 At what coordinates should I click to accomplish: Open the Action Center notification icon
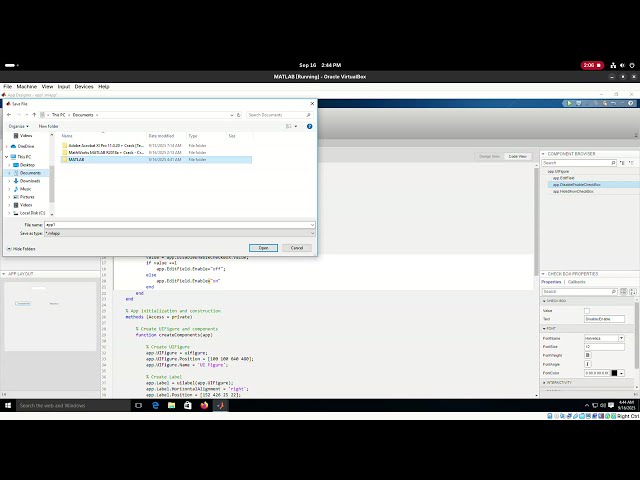click(611, 405)
